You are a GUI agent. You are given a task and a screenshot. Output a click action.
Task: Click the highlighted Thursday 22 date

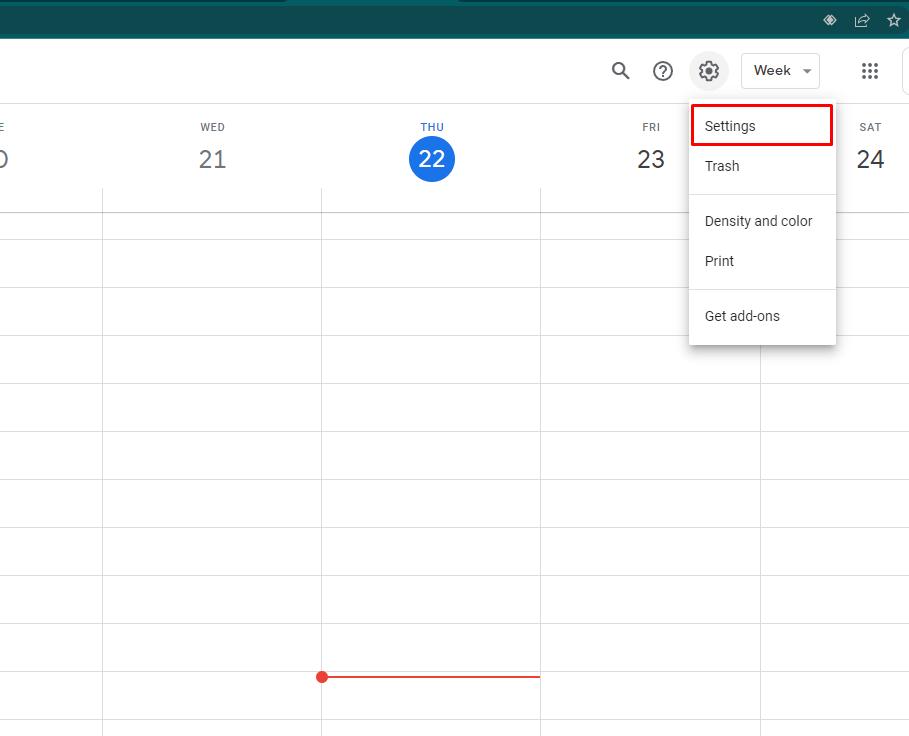432,159
